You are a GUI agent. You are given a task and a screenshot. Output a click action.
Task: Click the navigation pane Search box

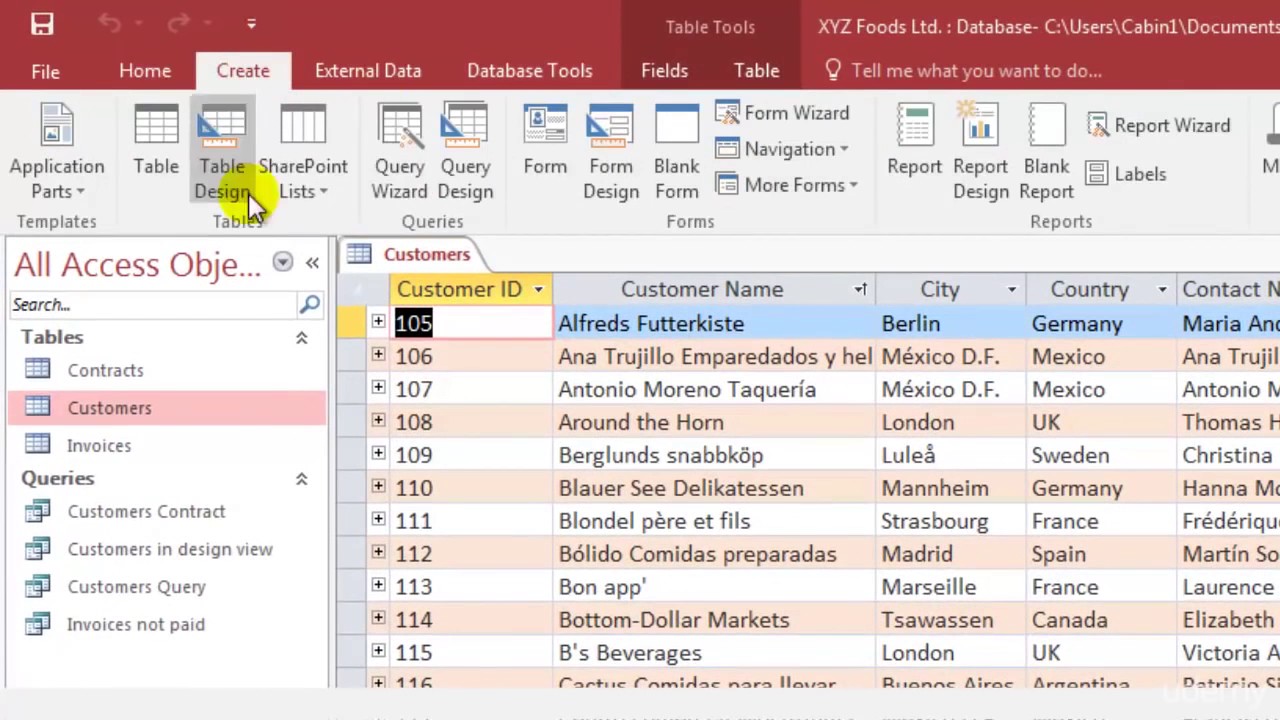click(152, 305)
